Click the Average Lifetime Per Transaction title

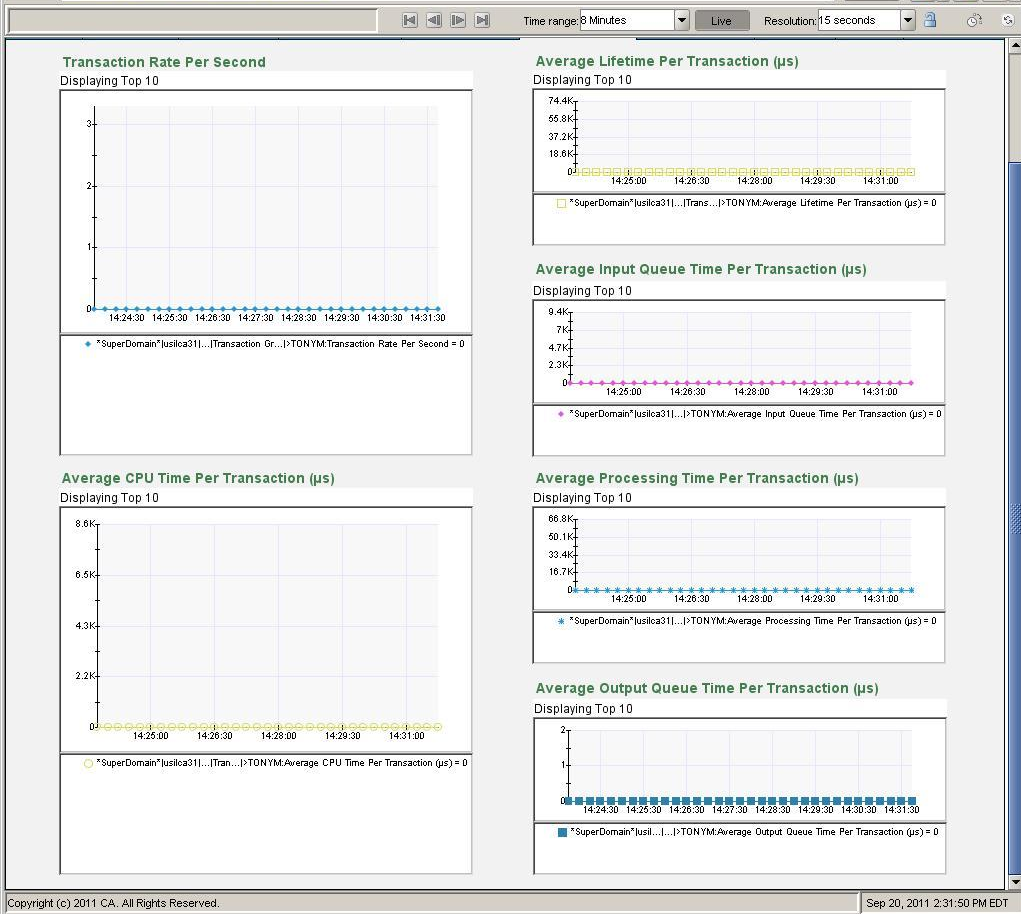coord(667,61)
